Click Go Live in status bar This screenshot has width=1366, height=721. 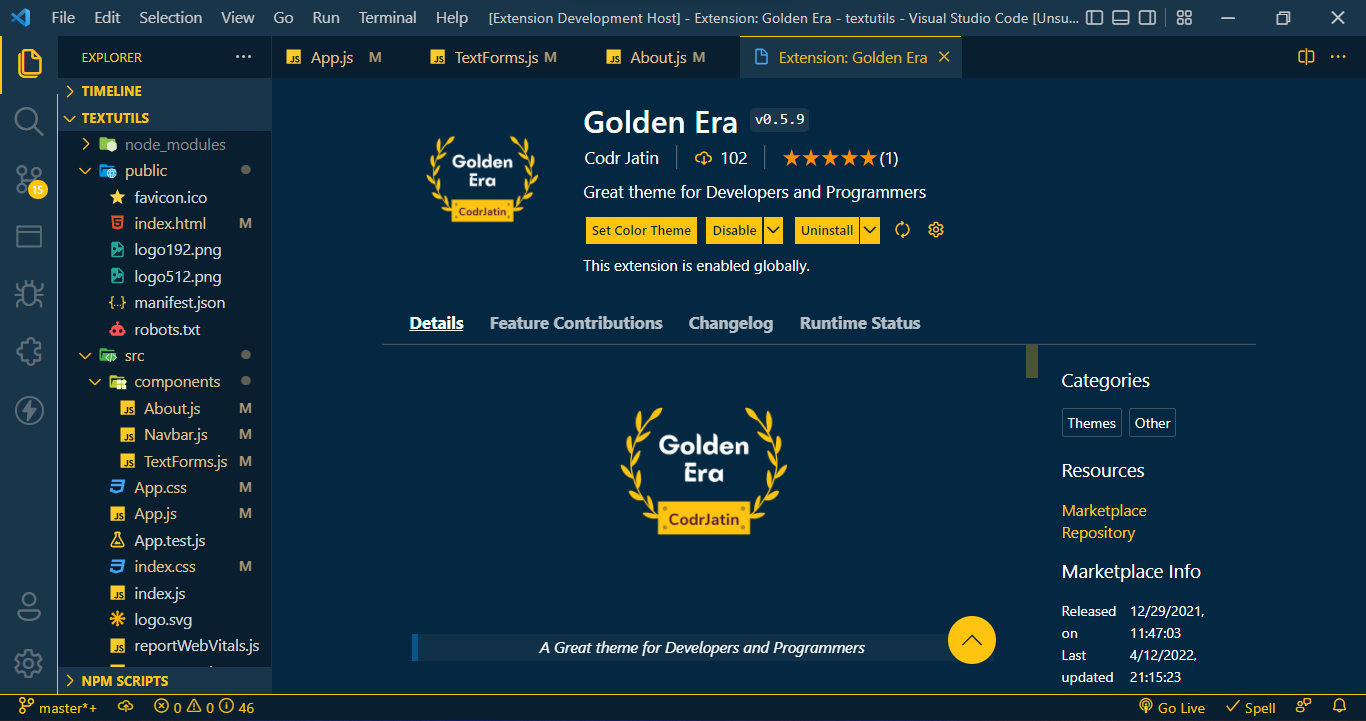(x=1172, y=707)
